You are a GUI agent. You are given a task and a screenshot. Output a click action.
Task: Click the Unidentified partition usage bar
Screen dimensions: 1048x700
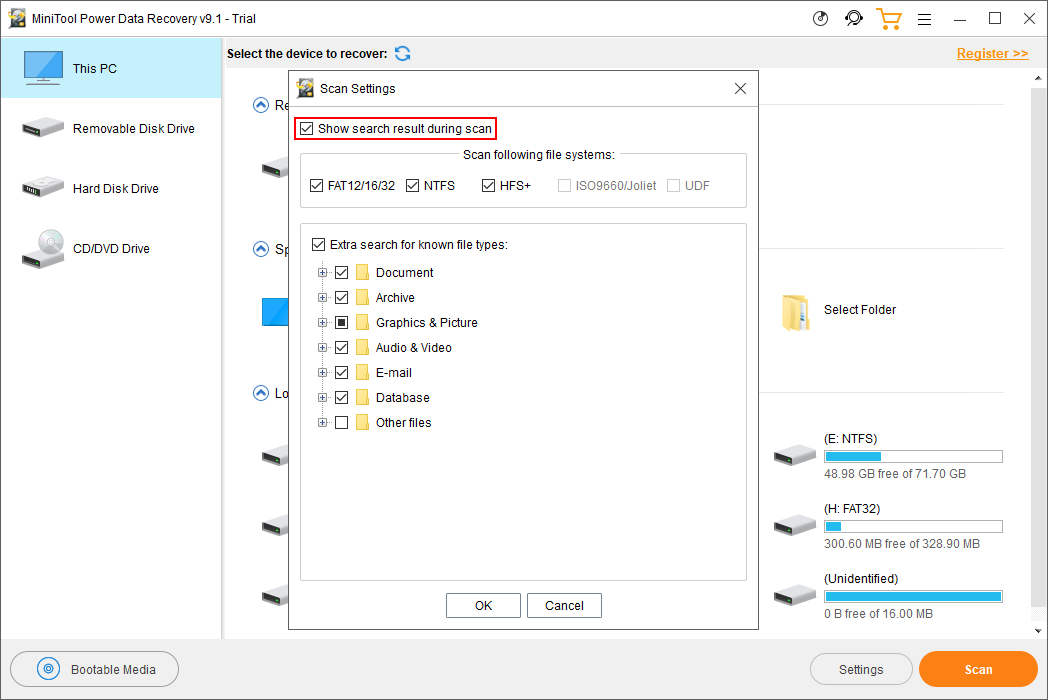click(913, 596)
